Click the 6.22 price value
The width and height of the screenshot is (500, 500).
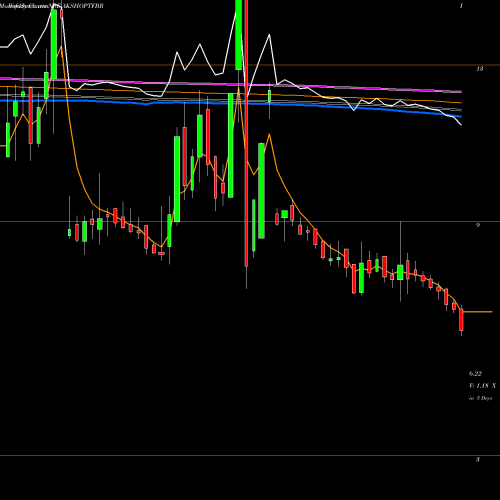pyautogui.click(x=475, y=374)
